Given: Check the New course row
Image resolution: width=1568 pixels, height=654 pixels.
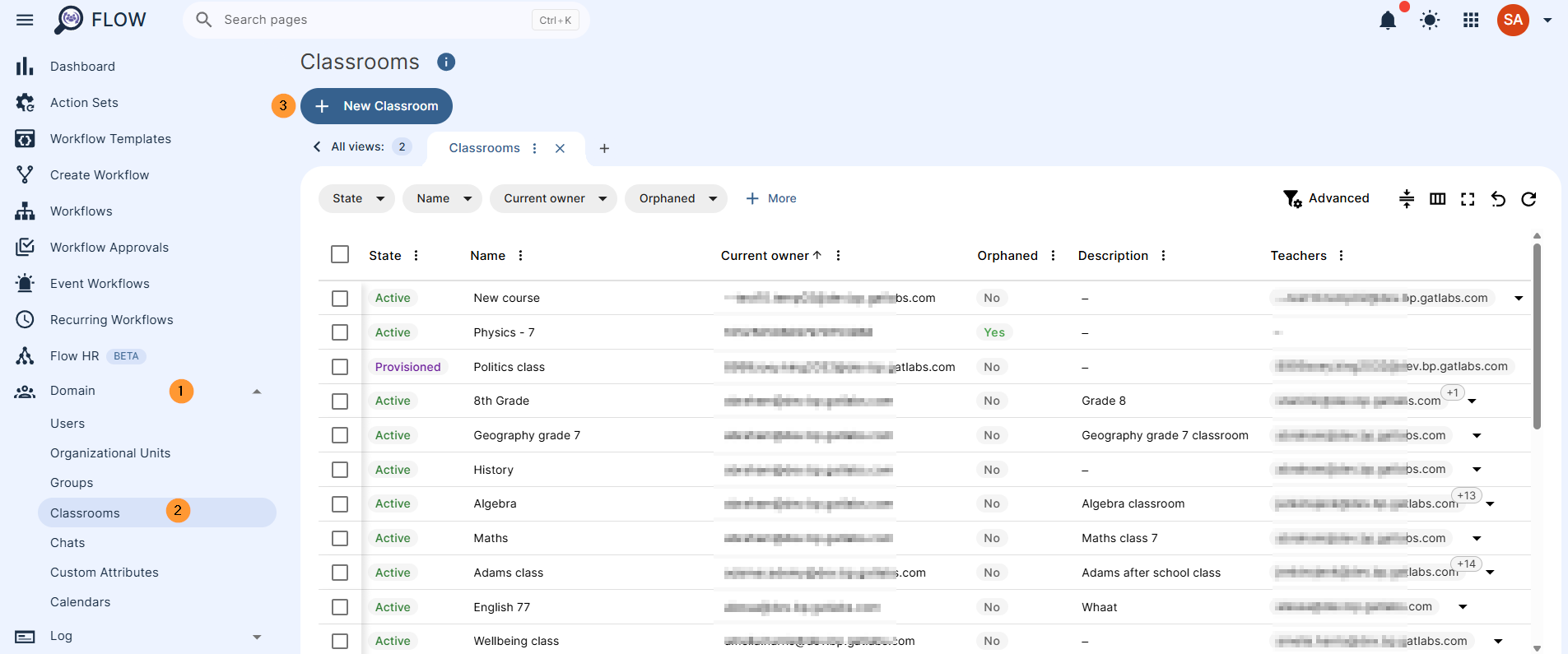Looking at the screenshot, I should [x=340, y=299].
